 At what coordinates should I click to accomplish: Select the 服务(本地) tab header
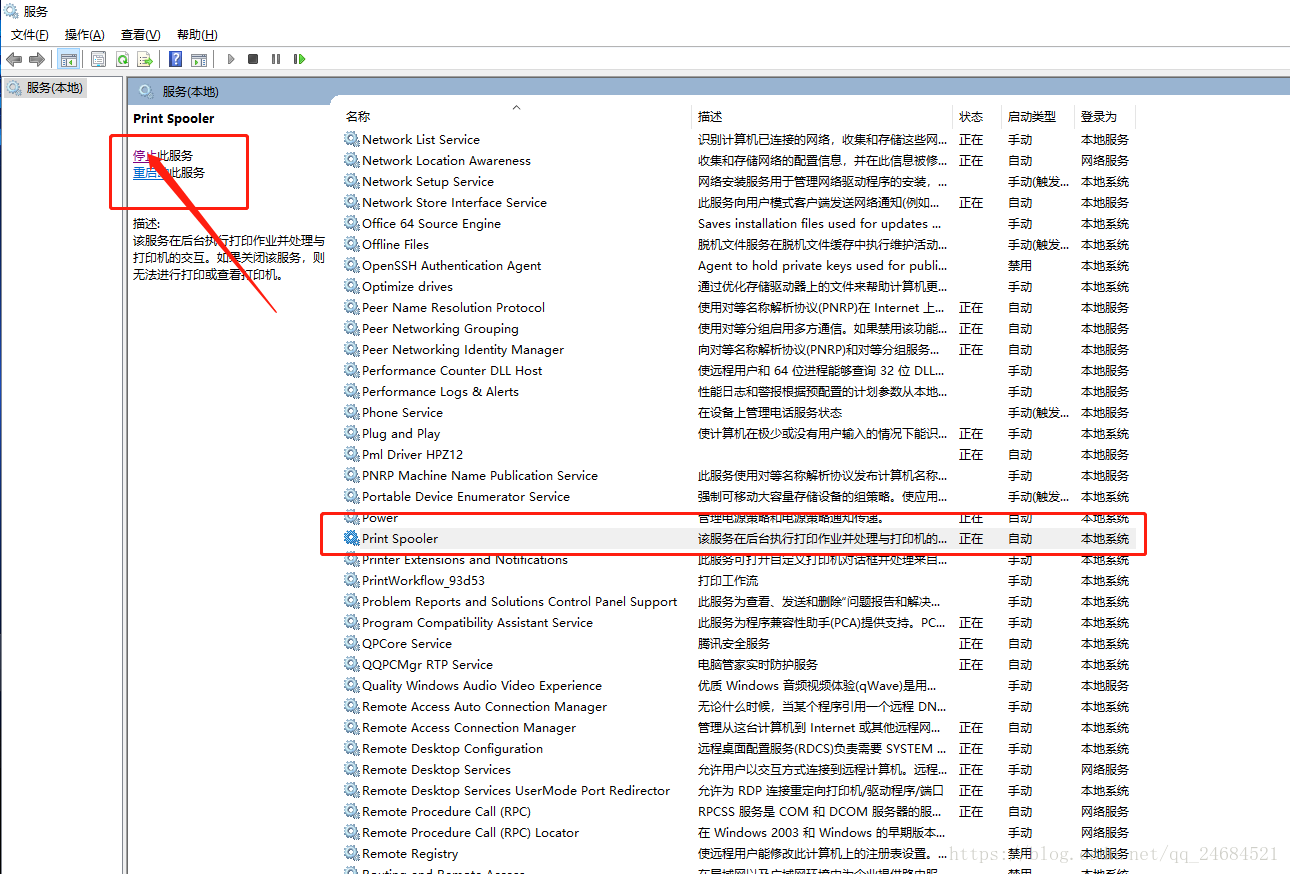(44, 87)
